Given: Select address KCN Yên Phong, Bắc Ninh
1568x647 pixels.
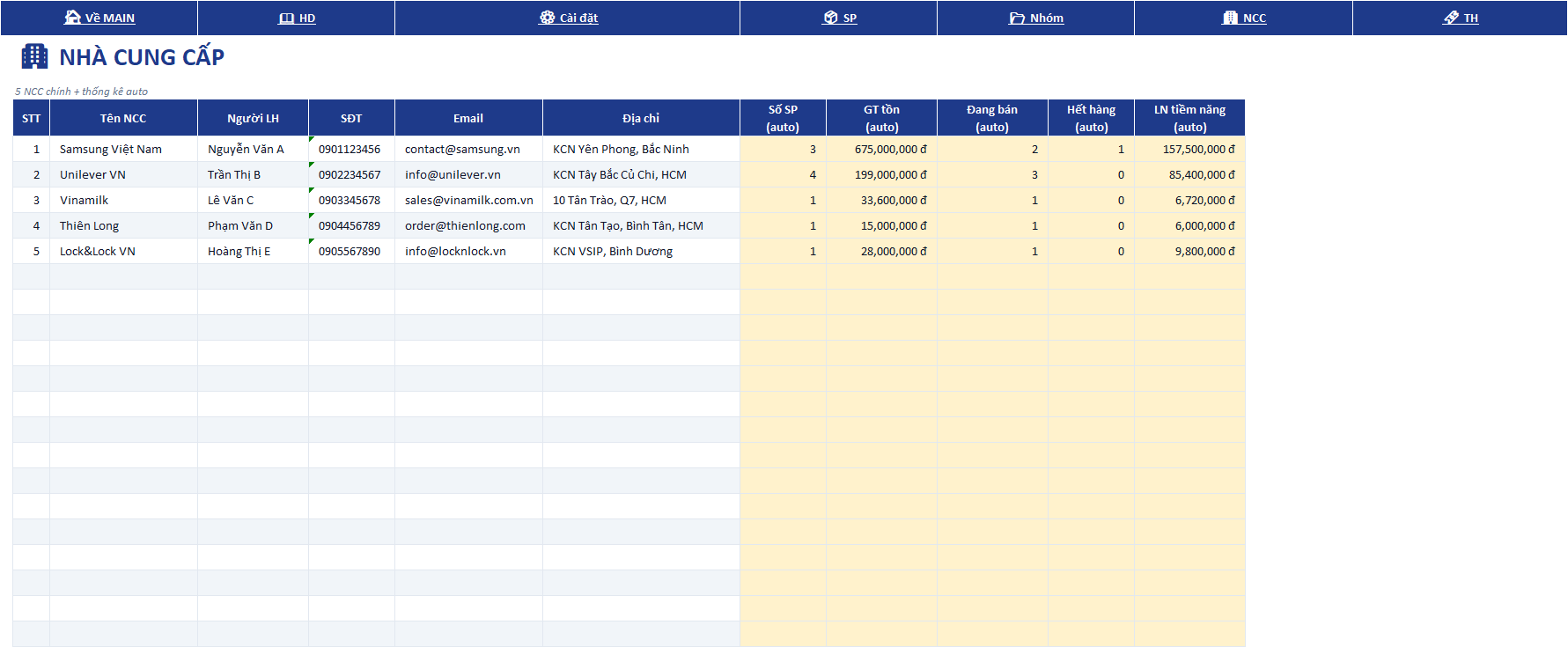Looking at the screenshot, I should pyautogui.click(x=641, y=149).
